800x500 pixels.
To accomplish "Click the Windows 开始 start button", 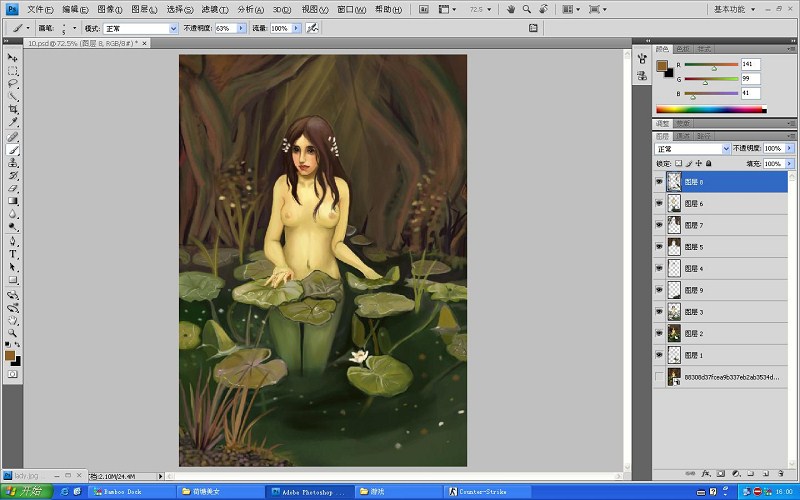I will [26, 492].
